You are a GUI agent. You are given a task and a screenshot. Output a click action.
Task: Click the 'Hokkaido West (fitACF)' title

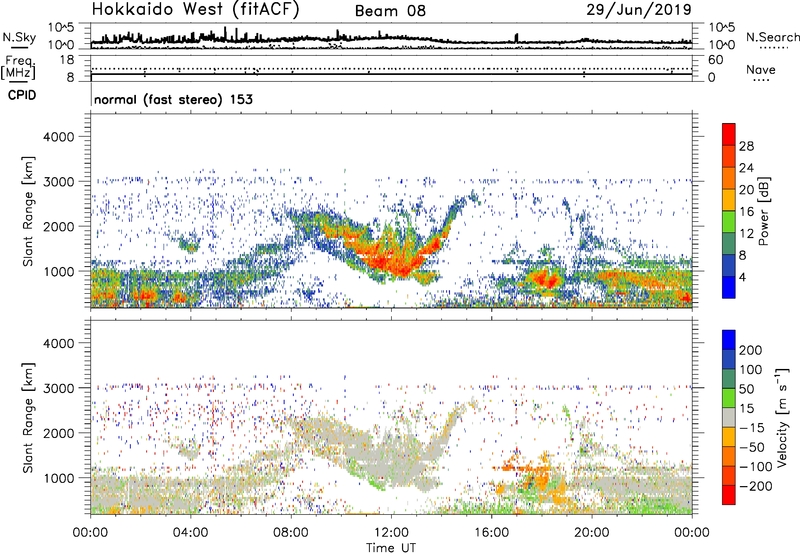(x=195, y=9)
